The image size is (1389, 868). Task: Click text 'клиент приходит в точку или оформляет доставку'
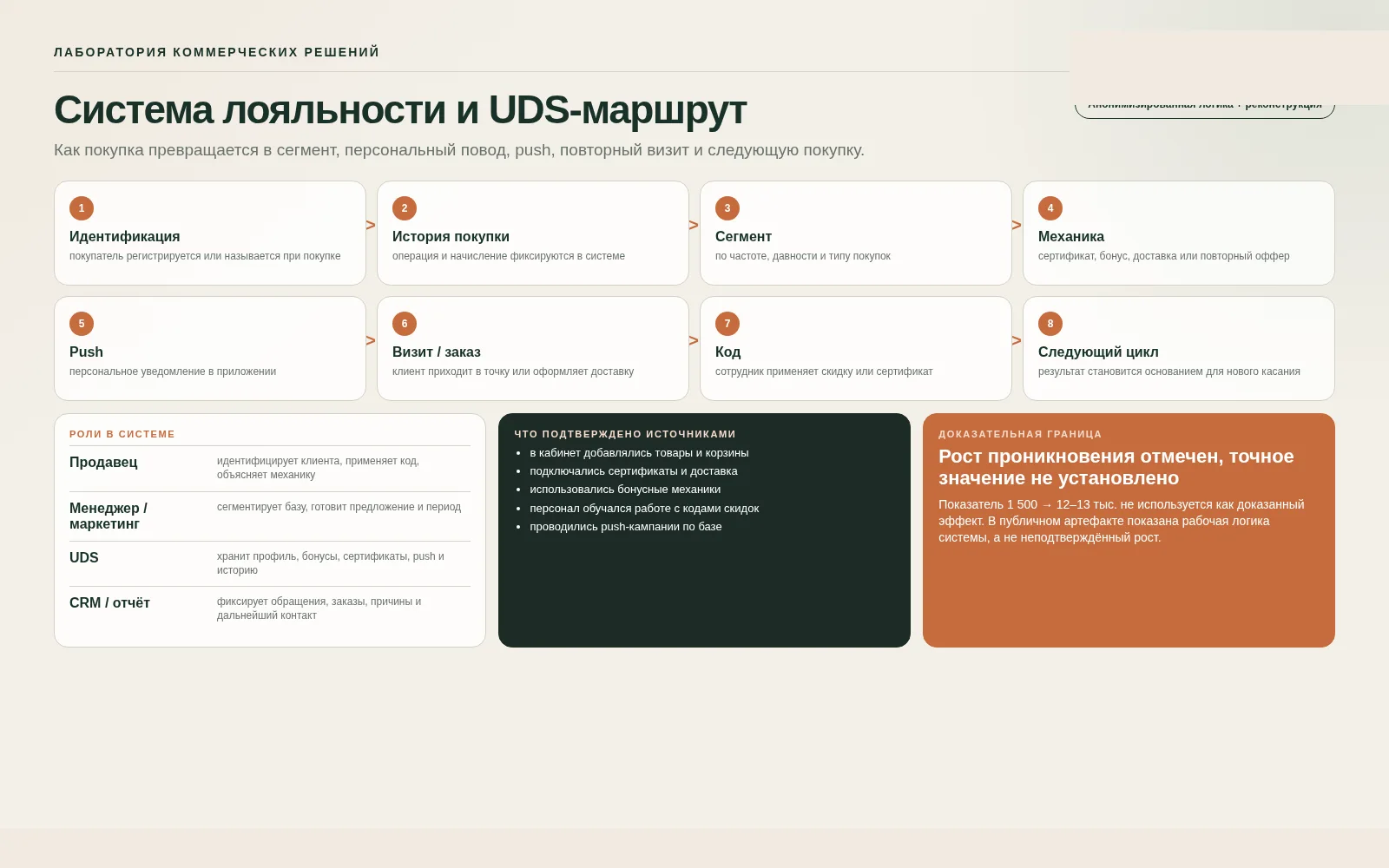(513, 372)
